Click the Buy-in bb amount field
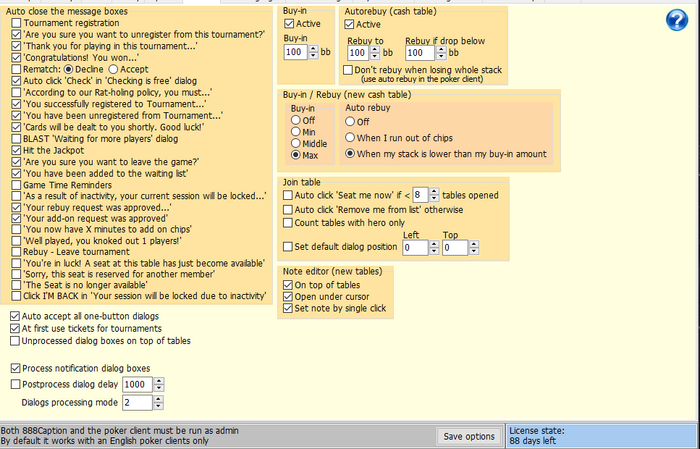The image size is (700, 449). [296, 52]
